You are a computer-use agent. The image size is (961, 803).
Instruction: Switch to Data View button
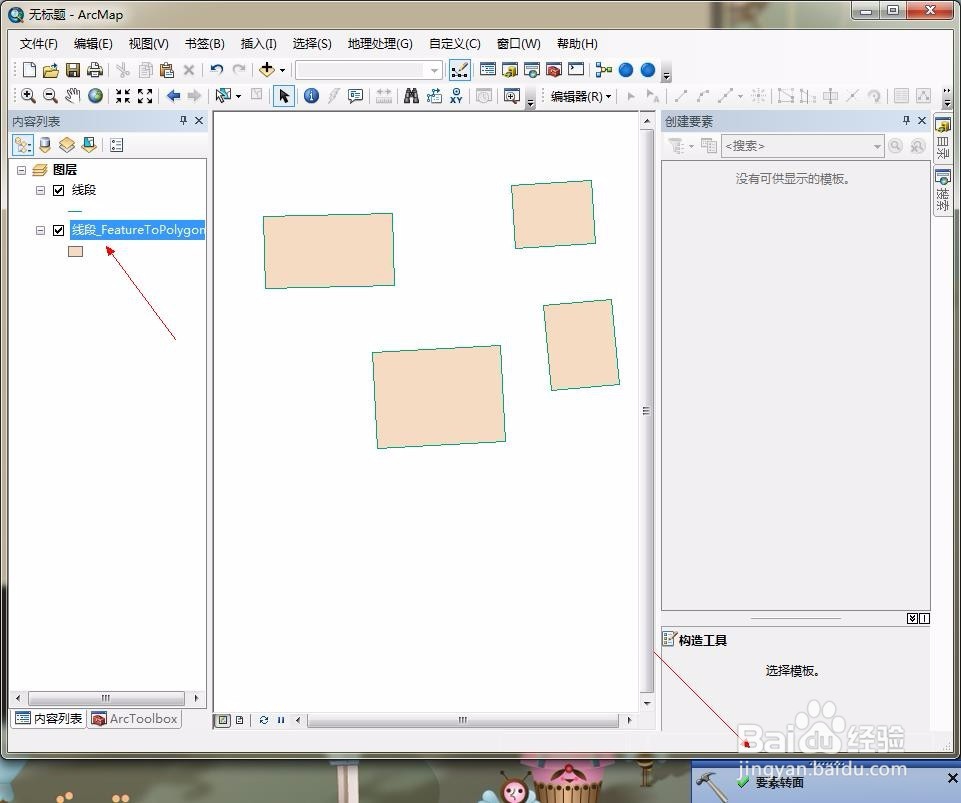(x=223, y=720)
